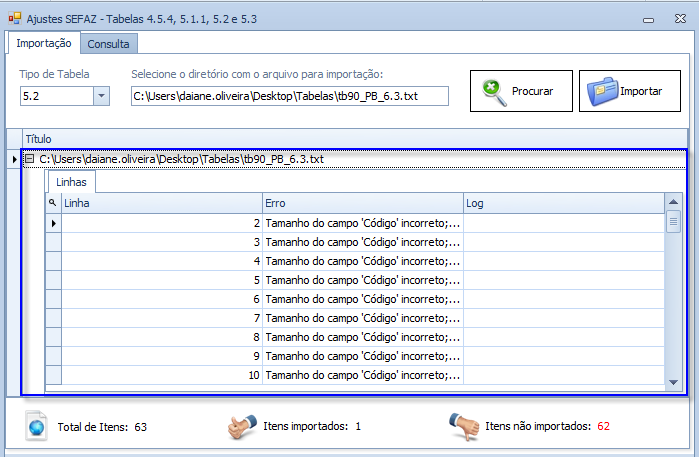
Task: Click the magnifier icon on Procurar button
Action: [x=491, y=91]
